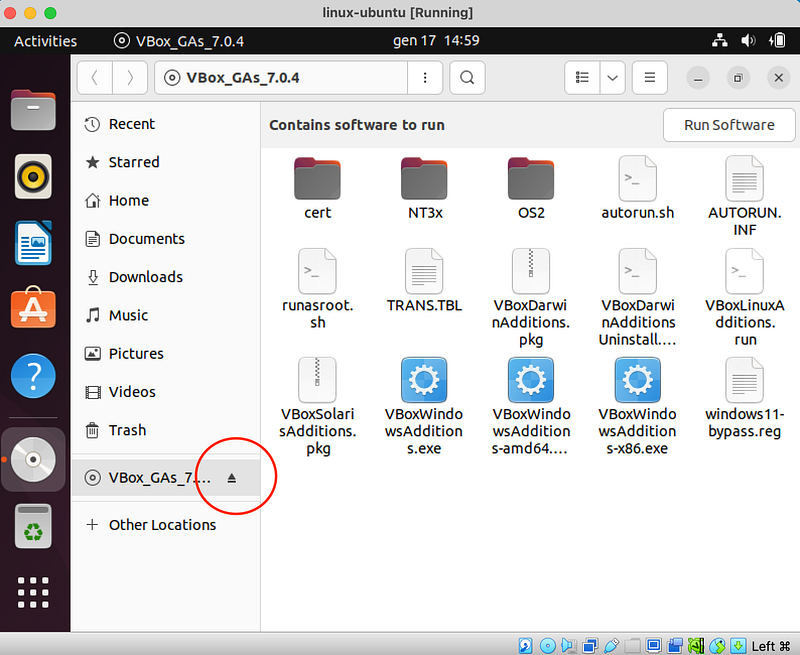The width and height of the screenshot is (800, 655).
Task: Open the VBox_GAs_7.0.4 app menu in top bar
Action: click(179, 41)
